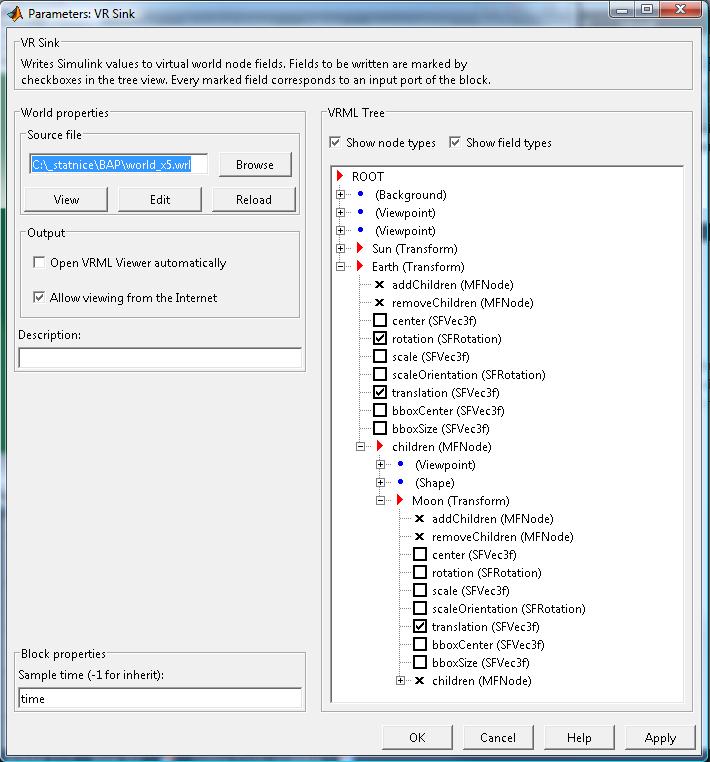Image resolution: width=710 pixels, height=762 pixels.
Task: Check Moon bboxSize (SFVec3f) field
Action: coord(420,662)
